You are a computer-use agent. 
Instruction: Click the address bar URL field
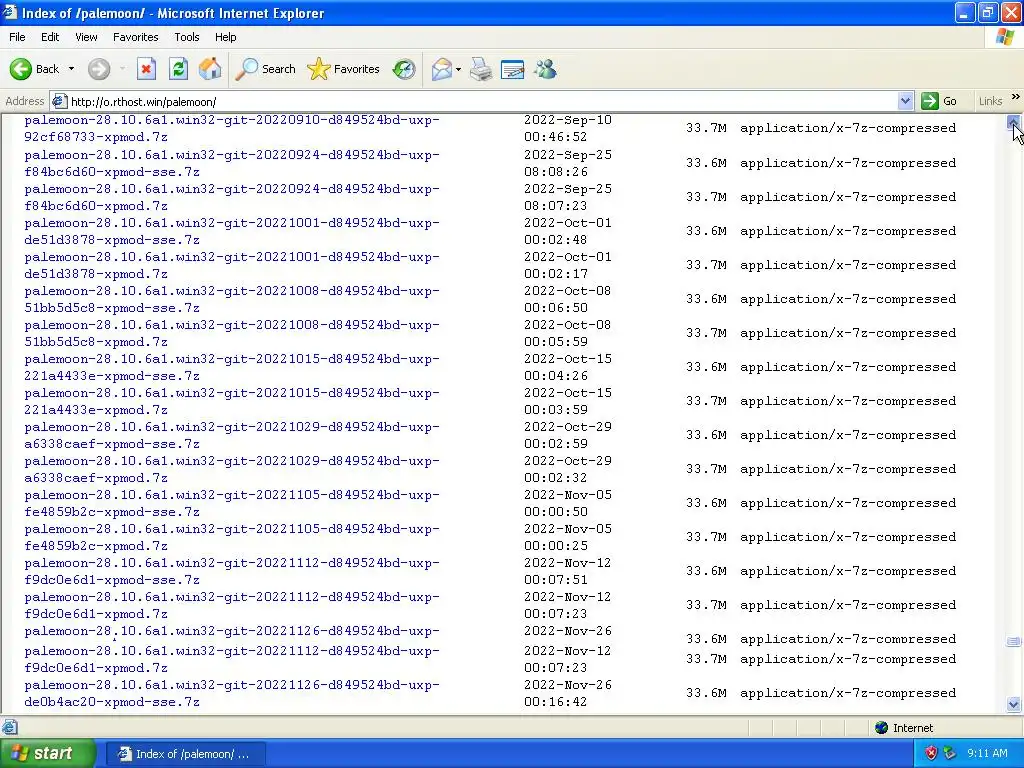point(482,101)
